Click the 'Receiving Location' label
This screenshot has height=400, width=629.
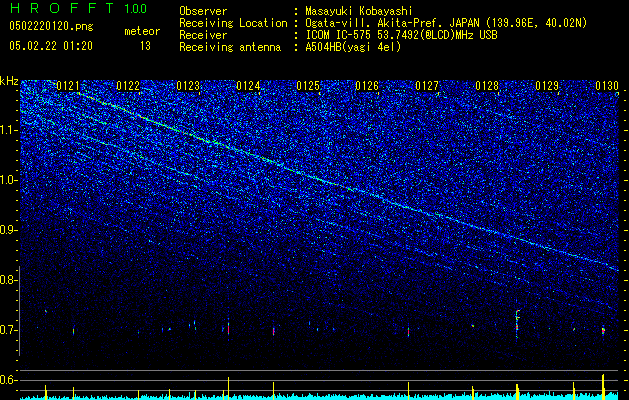coord(233,23)
